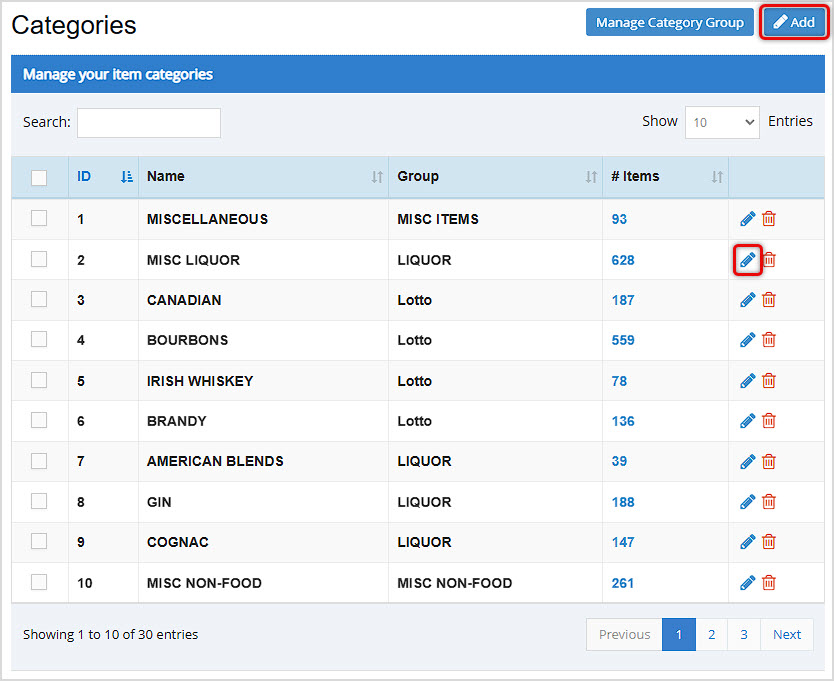The image size is (834, 681).
Task: Open the Show entries dropdown
Action: [x=720, y=120]
